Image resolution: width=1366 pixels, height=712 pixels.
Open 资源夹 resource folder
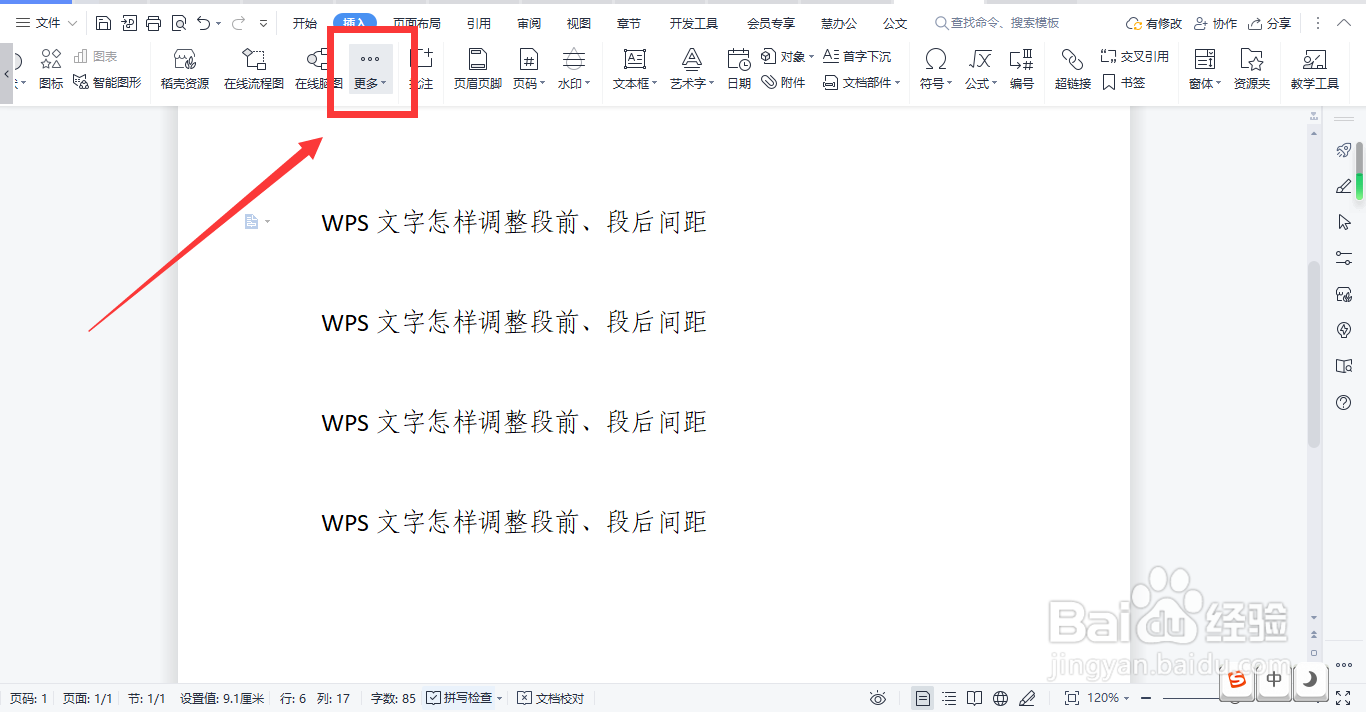[x=1252, y=70]
